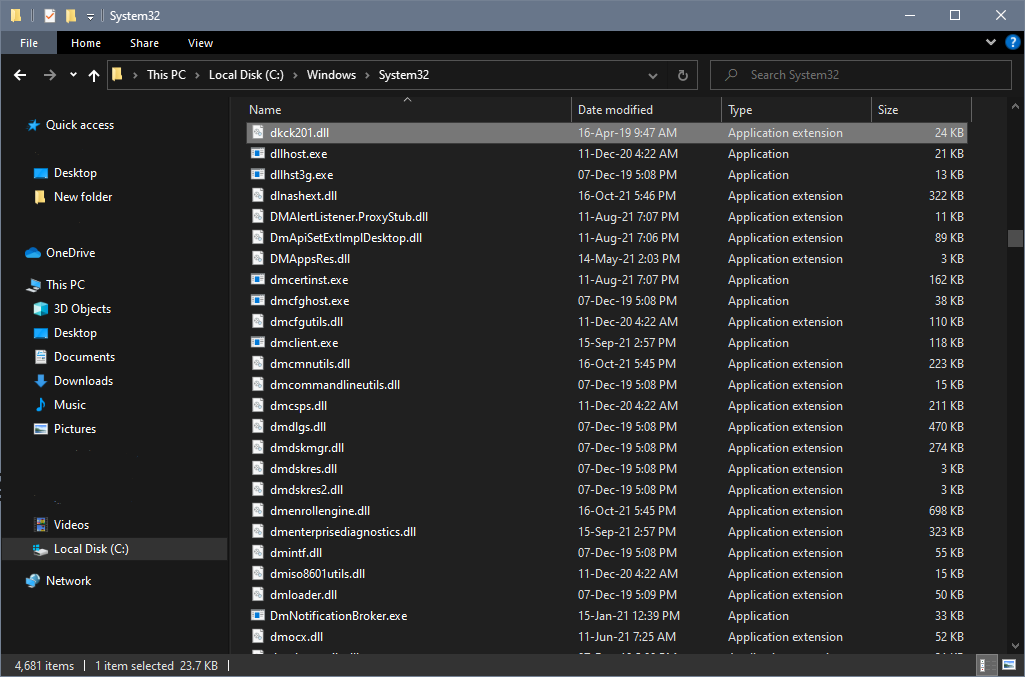Open the File menu

pos(29,43)
